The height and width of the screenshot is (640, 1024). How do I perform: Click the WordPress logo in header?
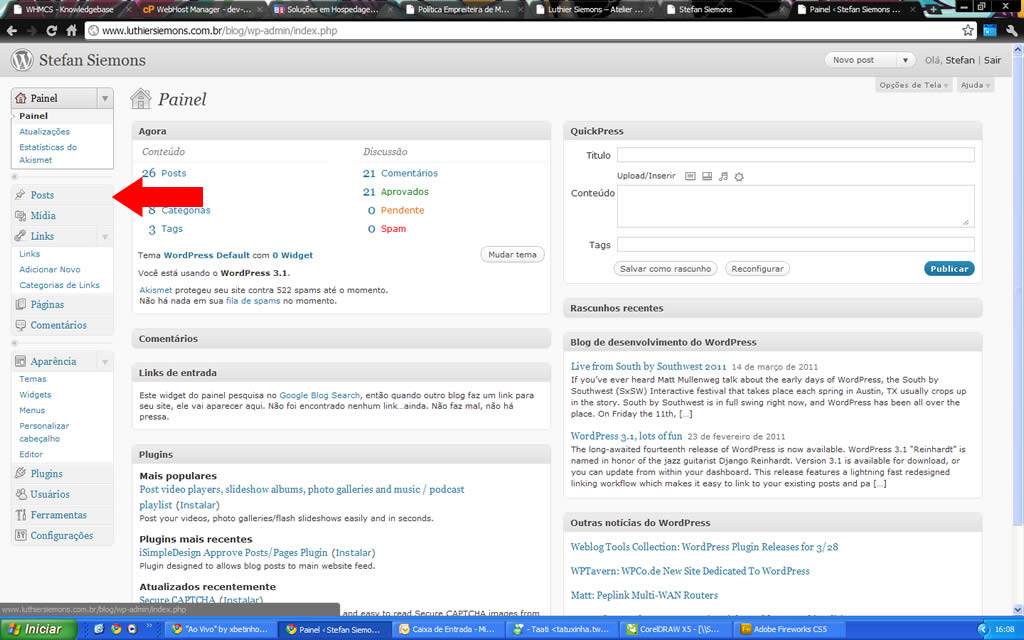click(22, 60)
